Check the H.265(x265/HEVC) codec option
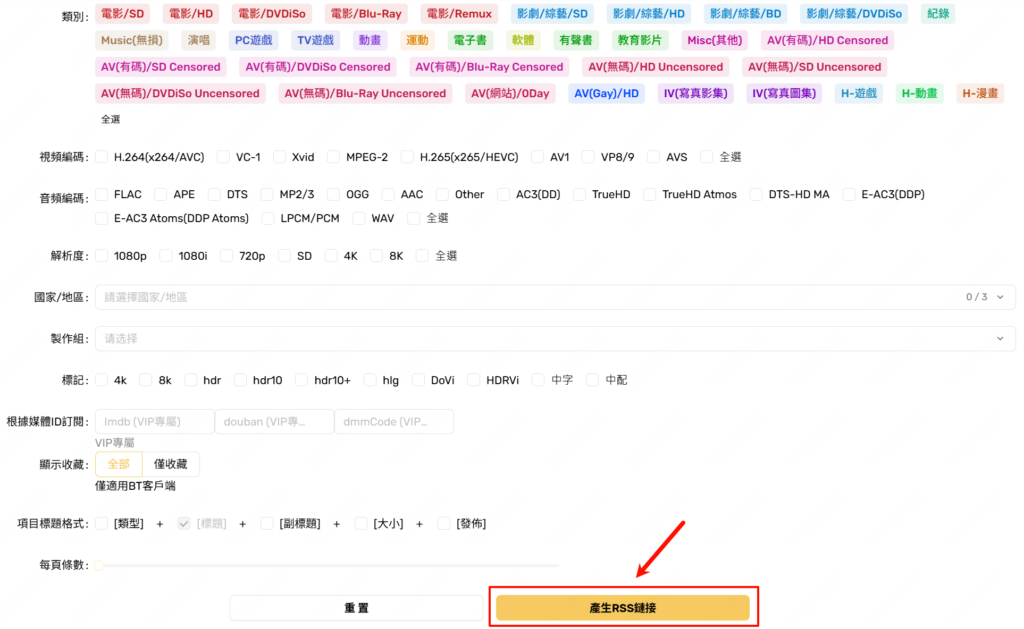 407,157
